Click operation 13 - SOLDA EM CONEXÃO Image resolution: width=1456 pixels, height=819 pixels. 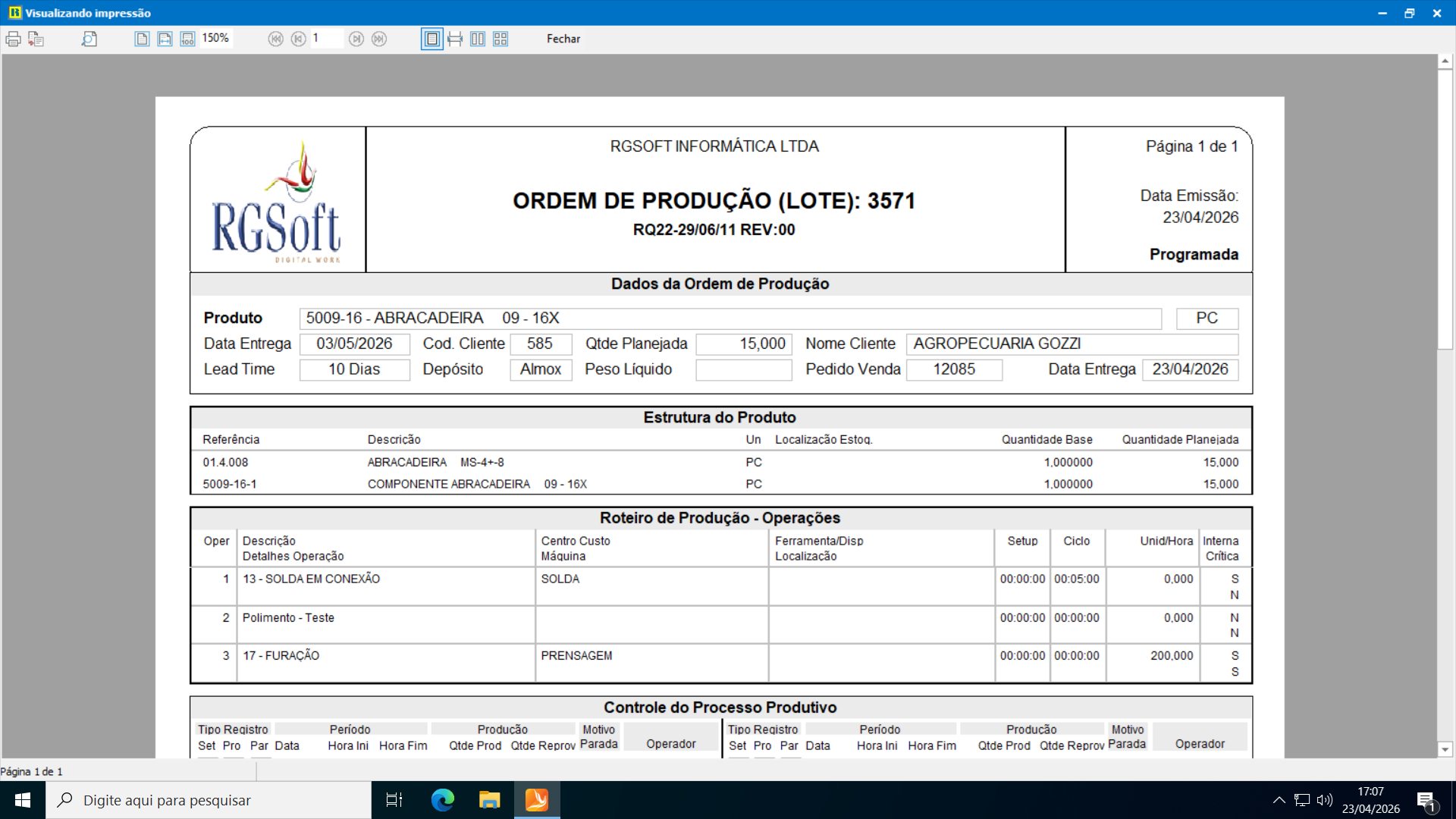pos(311,579)
